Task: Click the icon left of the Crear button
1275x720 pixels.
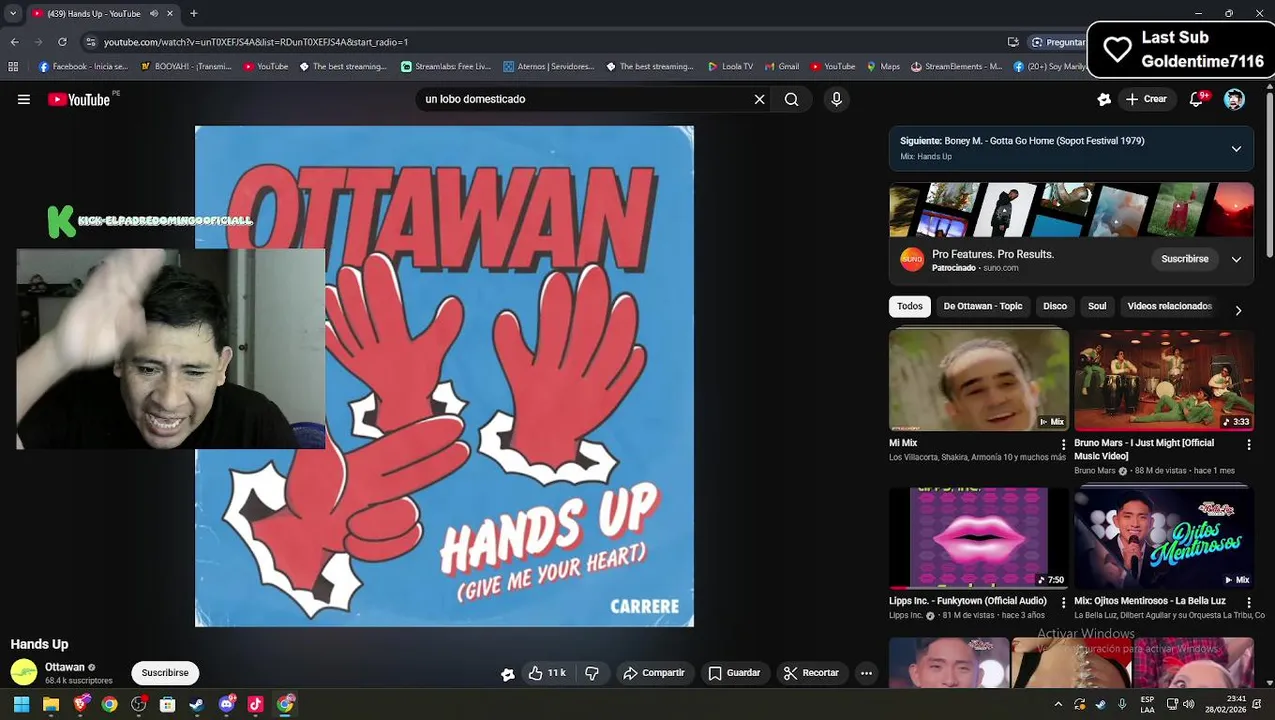Action: pyautogui.click(x=1104, y=99)
